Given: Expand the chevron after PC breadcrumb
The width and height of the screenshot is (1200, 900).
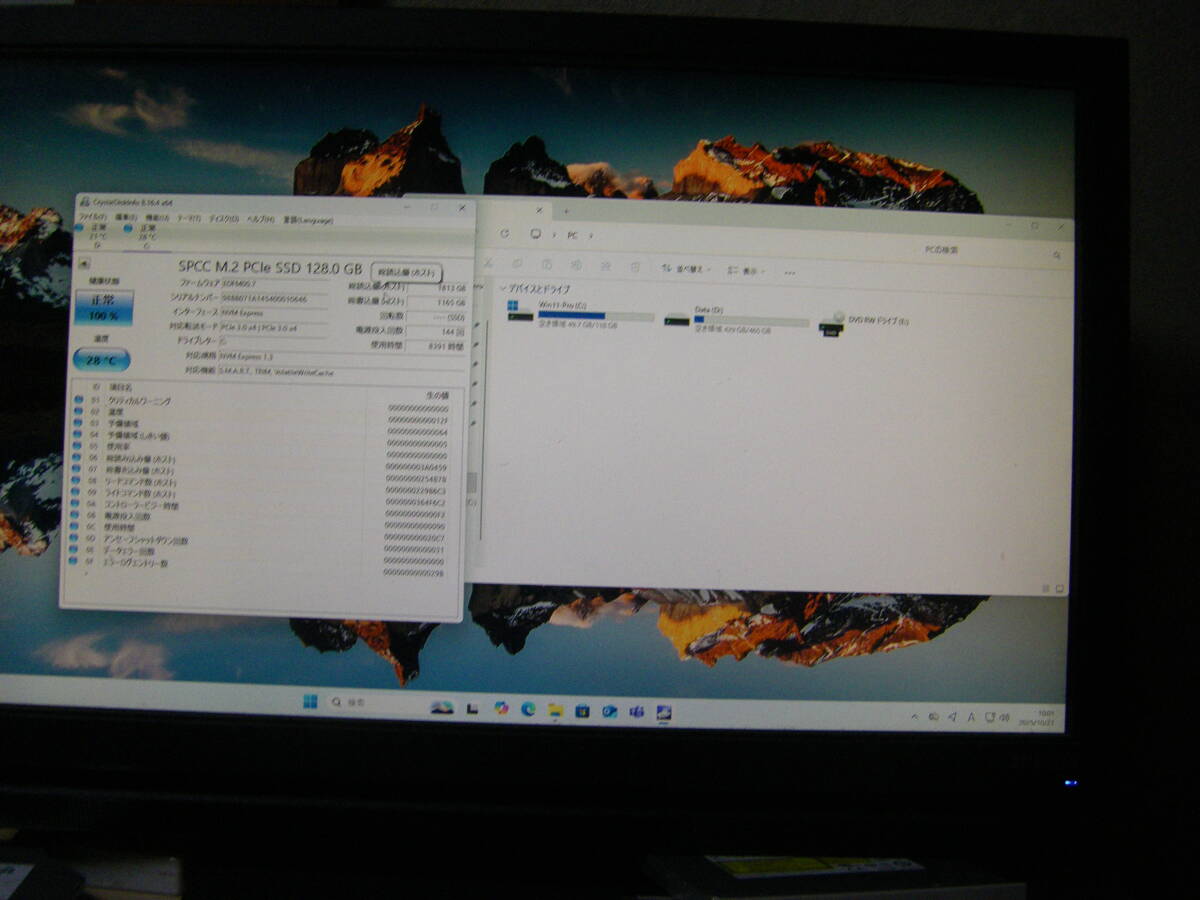Looking at the screenshot, I should coord(590,236).
